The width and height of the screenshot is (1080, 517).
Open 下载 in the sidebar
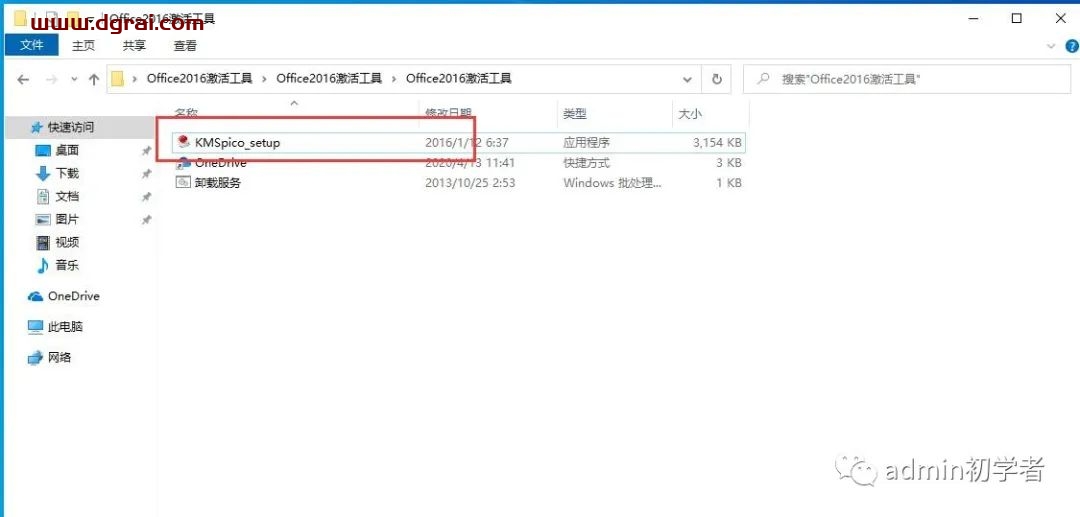point(67,173)
